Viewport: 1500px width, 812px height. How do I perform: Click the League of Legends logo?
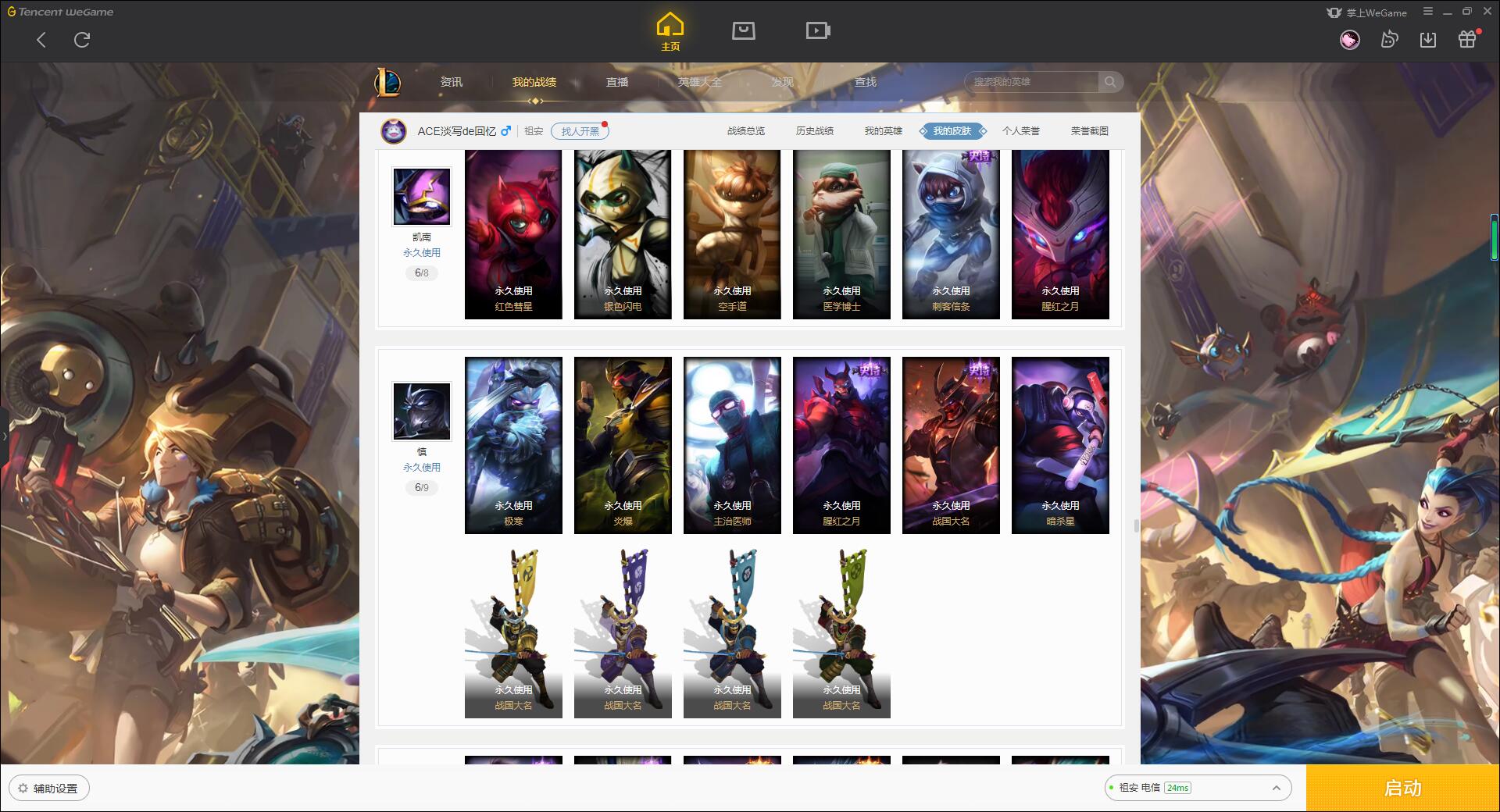(387, 82)
